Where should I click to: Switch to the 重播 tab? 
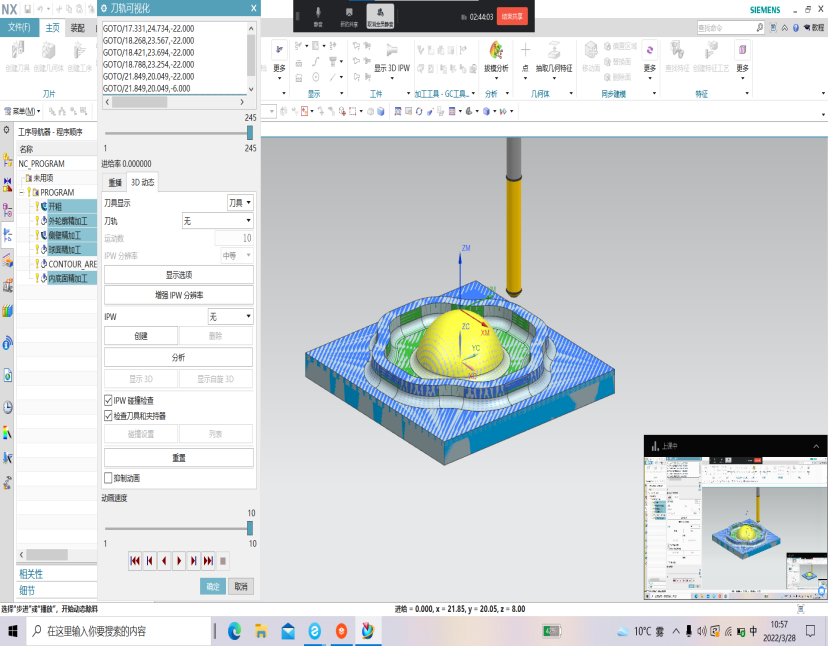tap(115, 182)
